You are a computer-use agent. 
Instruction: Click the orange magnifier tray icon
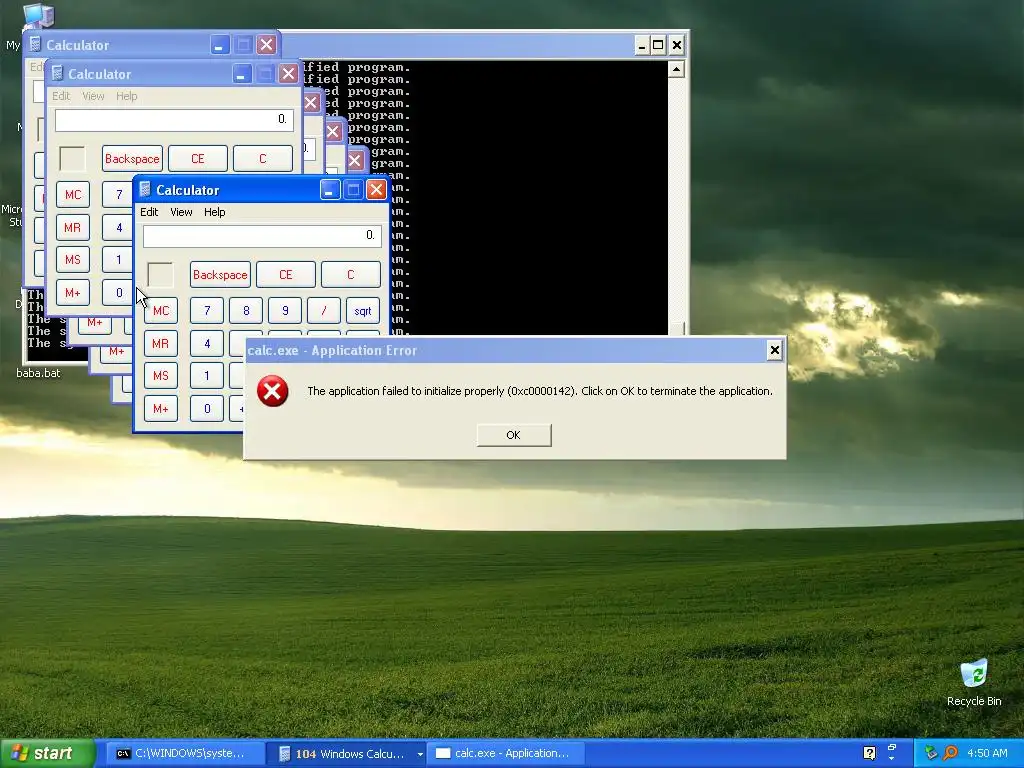[x=950, y=754]
